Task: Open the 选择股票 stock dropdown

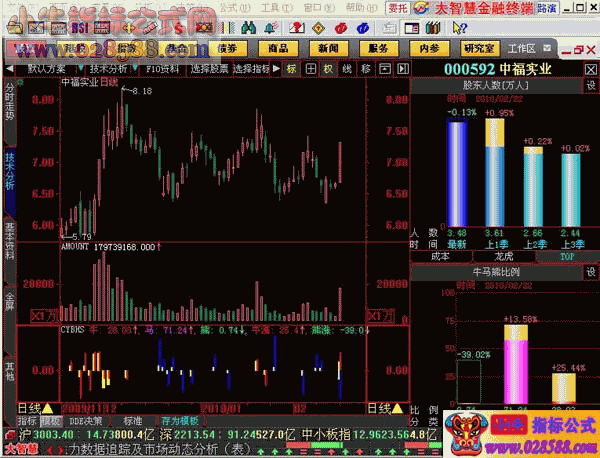Action: [x=209, y=69]
